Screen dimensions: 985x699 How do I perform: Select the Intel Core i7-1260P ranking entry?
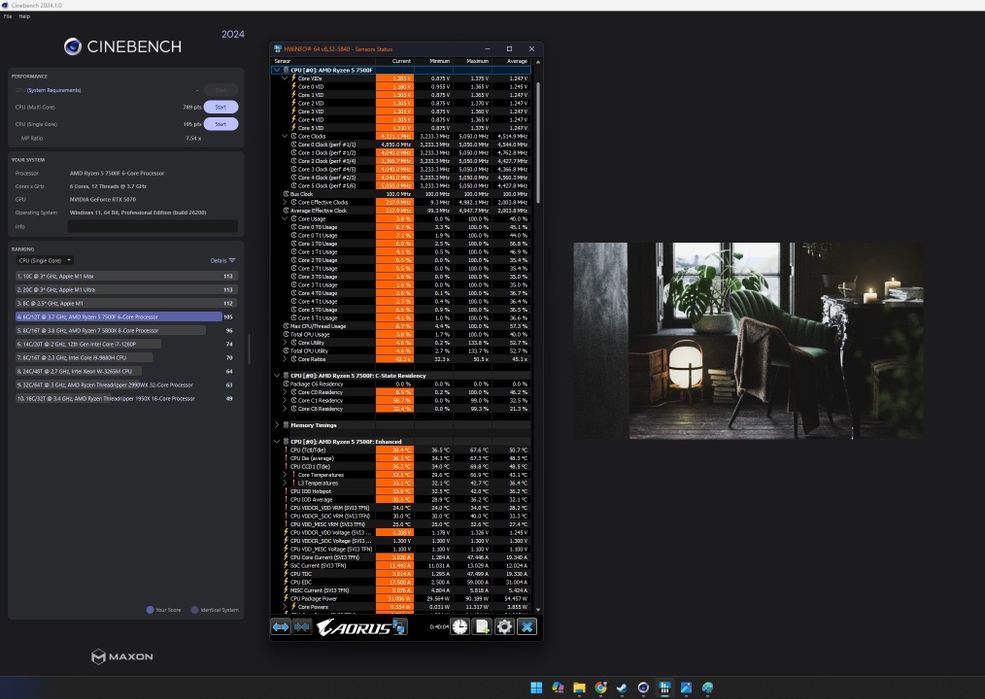click(126, 344)
